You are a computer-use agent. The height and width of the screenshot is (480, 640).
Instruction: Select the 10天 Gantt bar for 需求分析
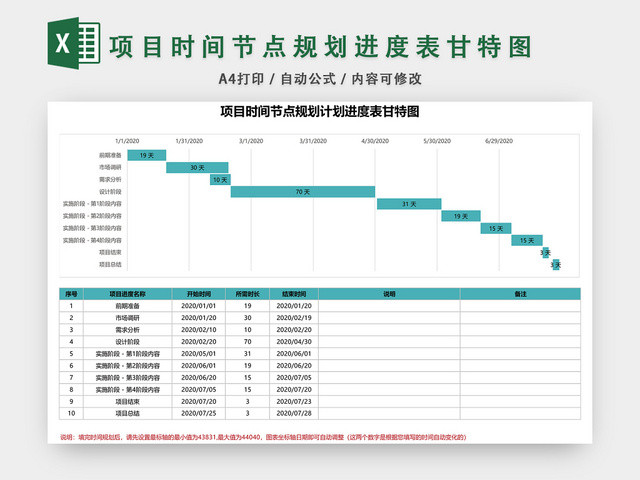[220, 180]
